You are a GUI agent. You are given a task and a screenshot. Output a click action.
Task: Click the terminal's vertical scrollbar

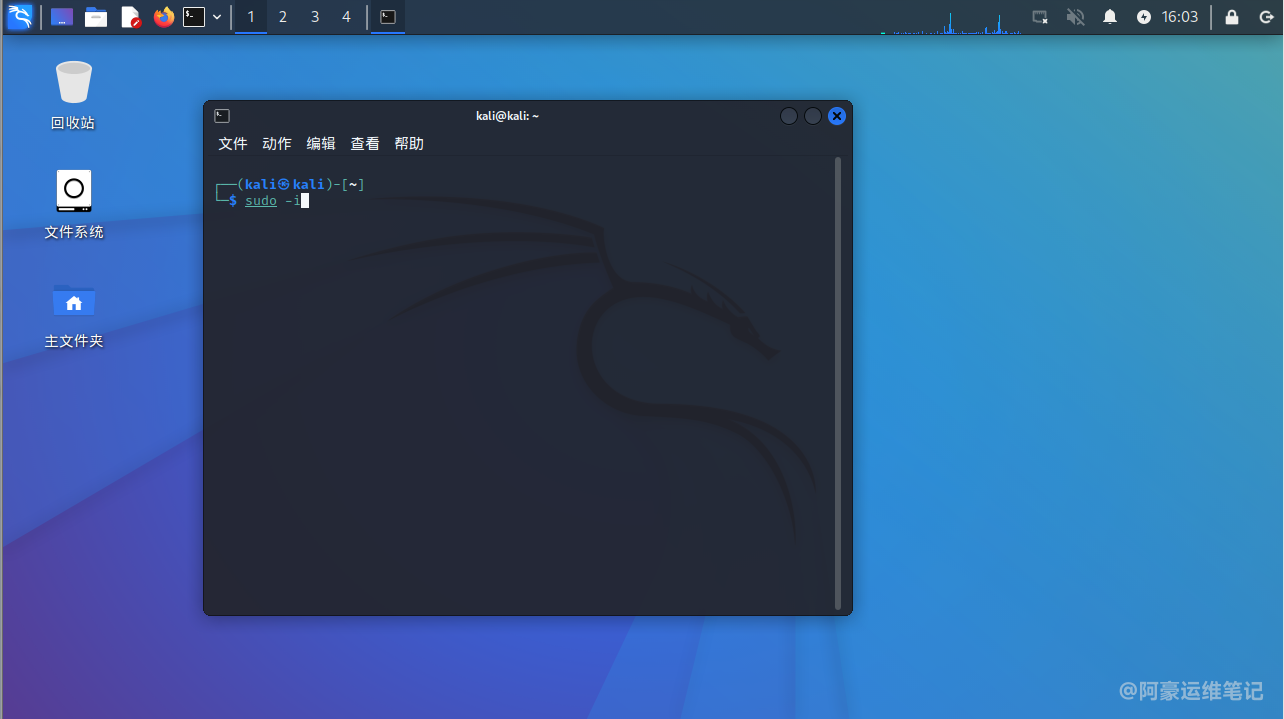tap(838, 382)
